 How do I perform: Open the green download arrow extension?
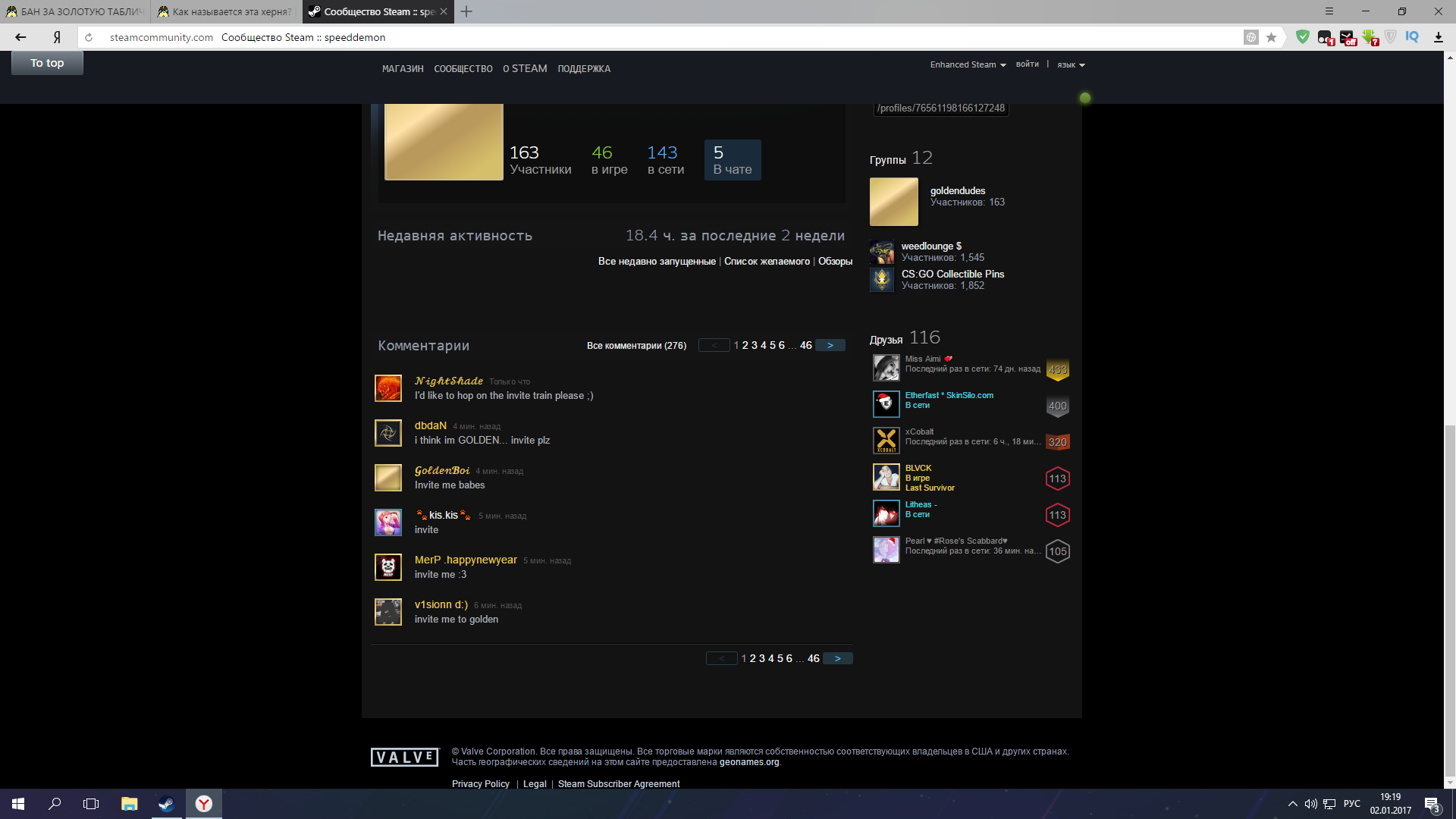(1370, 37)
